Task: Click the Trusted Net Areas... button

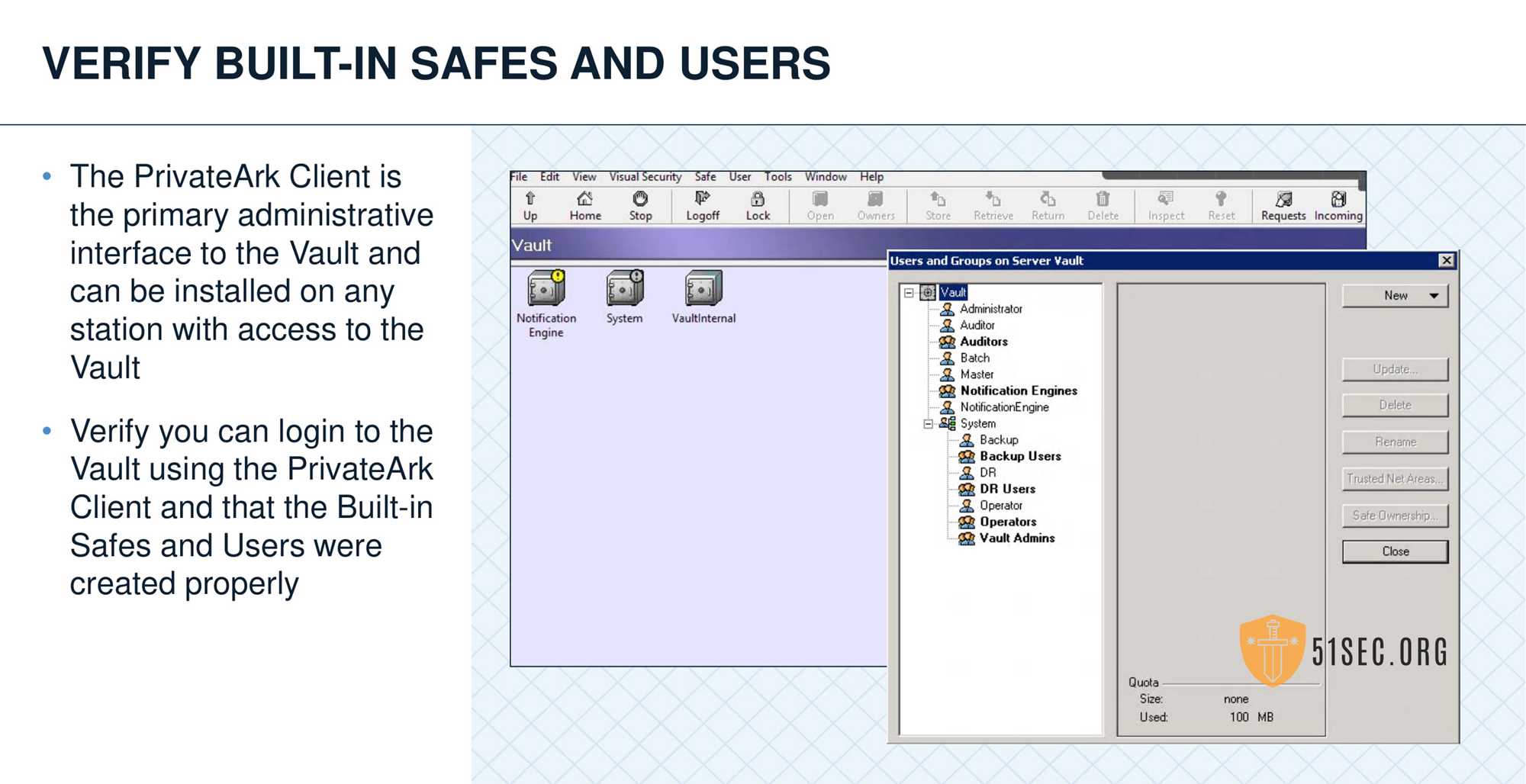Action: pos(1396,479)
